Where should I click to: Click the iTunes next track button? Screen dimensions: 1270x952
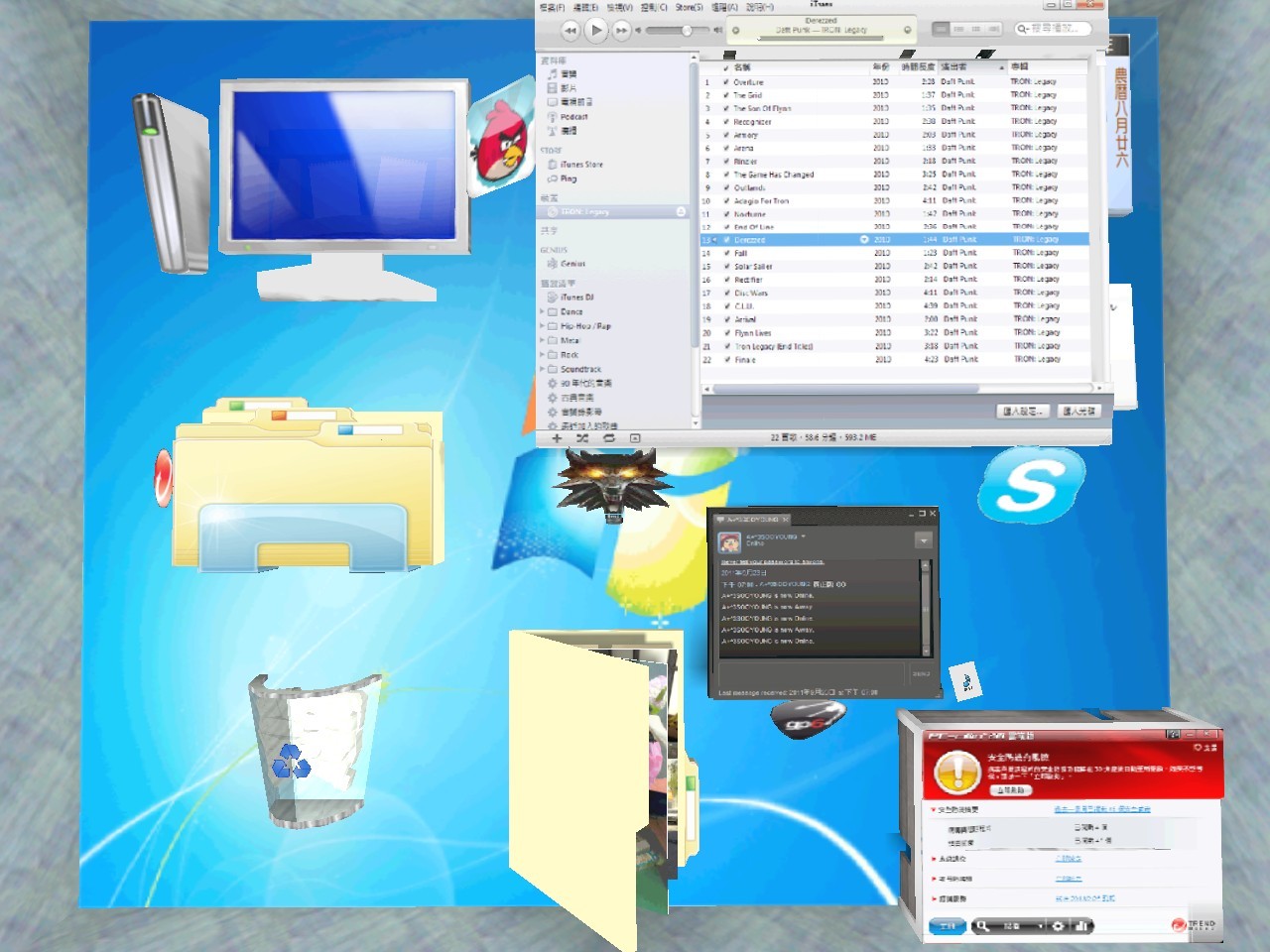[621, 31]
